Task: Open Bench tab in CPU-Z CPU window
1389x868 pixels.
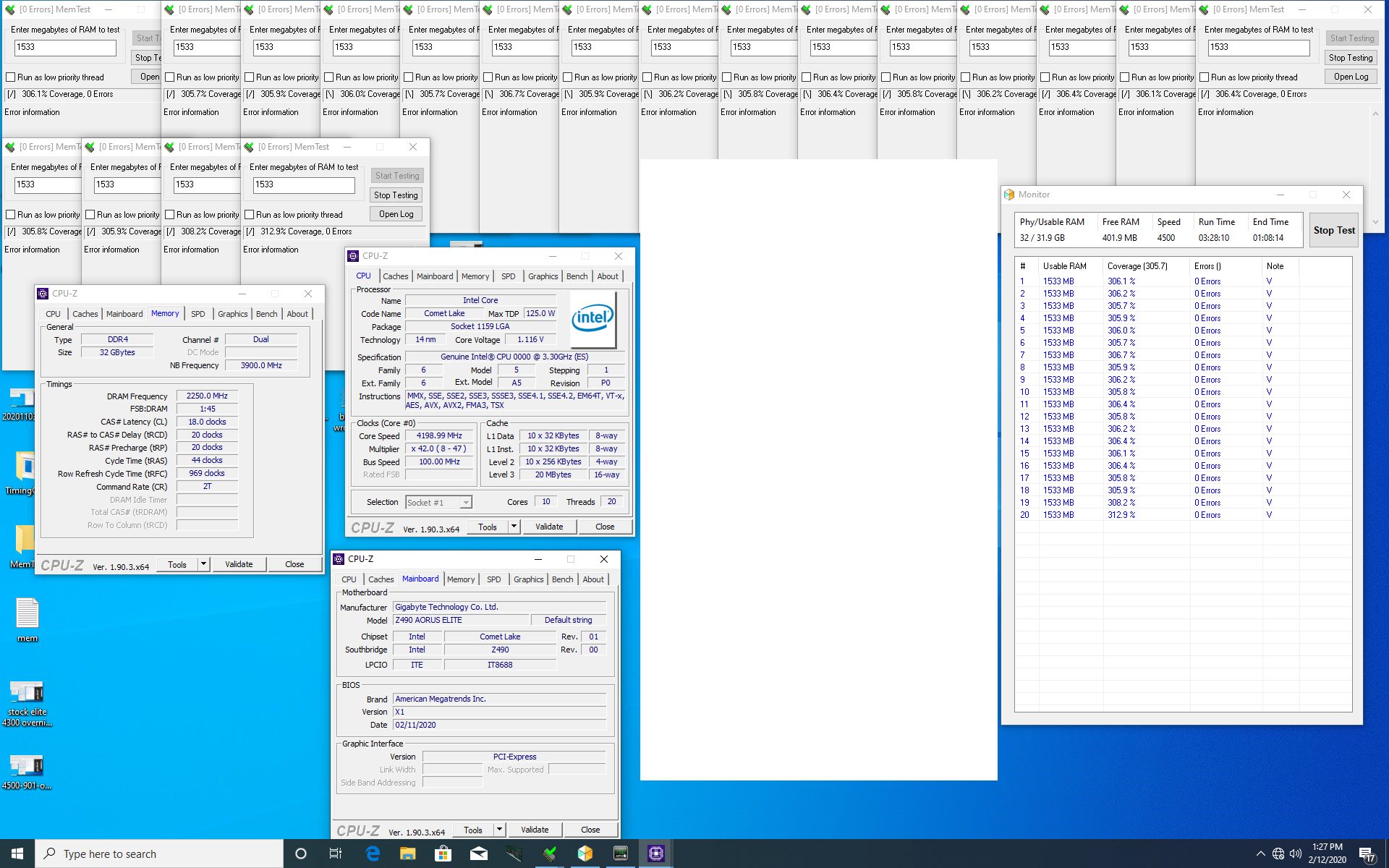Action: (577, 276)
